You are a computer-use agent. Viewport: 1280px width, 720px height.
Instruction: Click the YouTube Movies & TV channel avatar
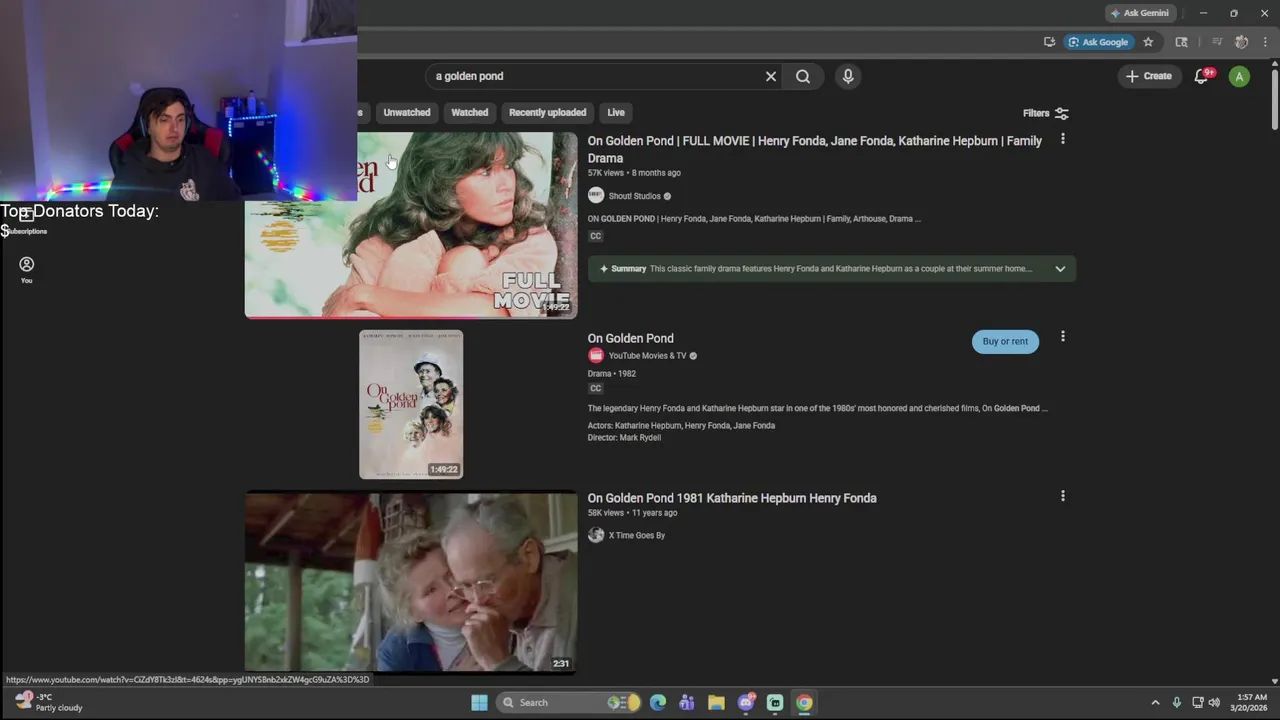[596, 356]
